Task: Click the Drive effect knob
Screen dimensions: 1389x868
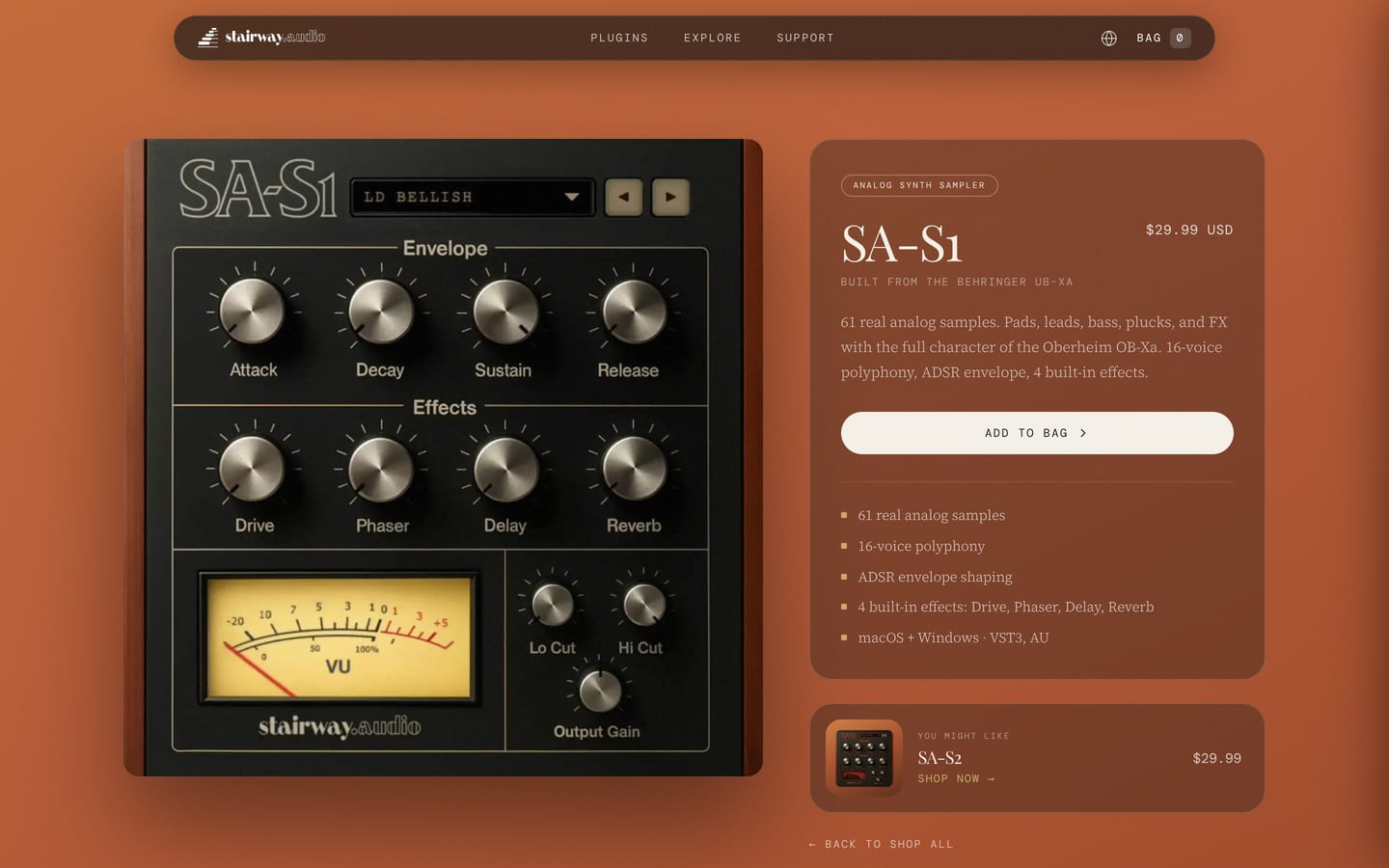Action: (x=252, y=468)
